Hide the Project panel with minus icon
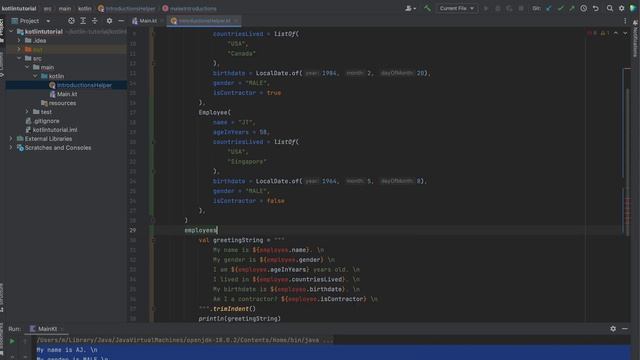 point(121,21)
